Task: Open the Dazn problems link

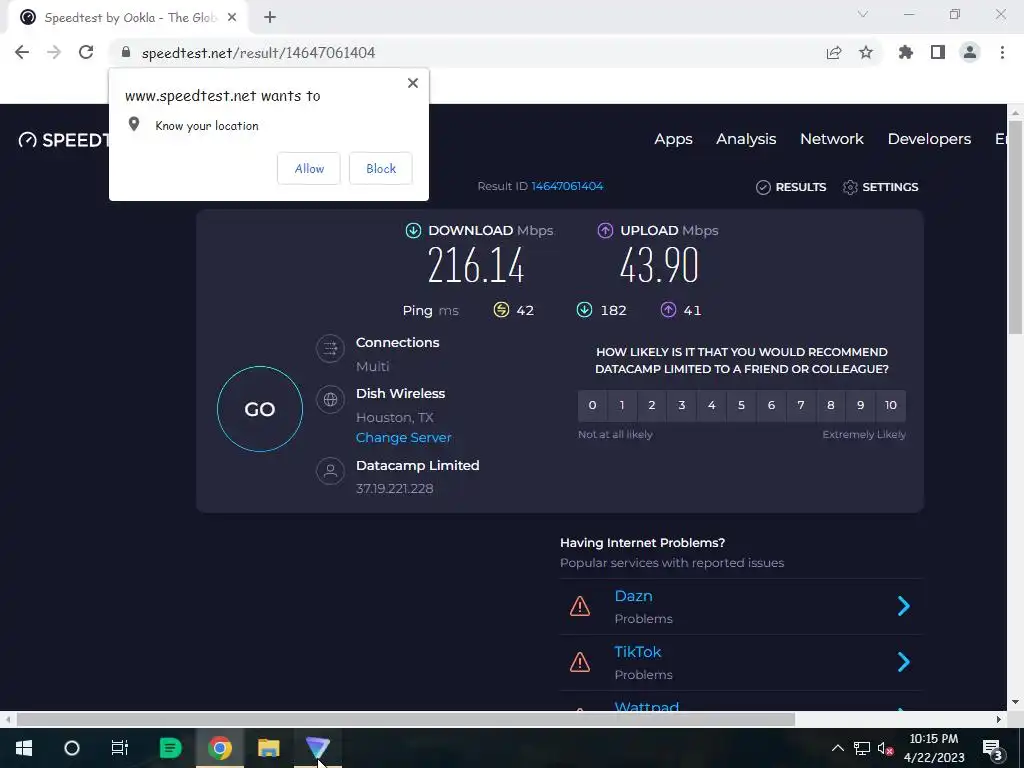Action: [633, 596]
